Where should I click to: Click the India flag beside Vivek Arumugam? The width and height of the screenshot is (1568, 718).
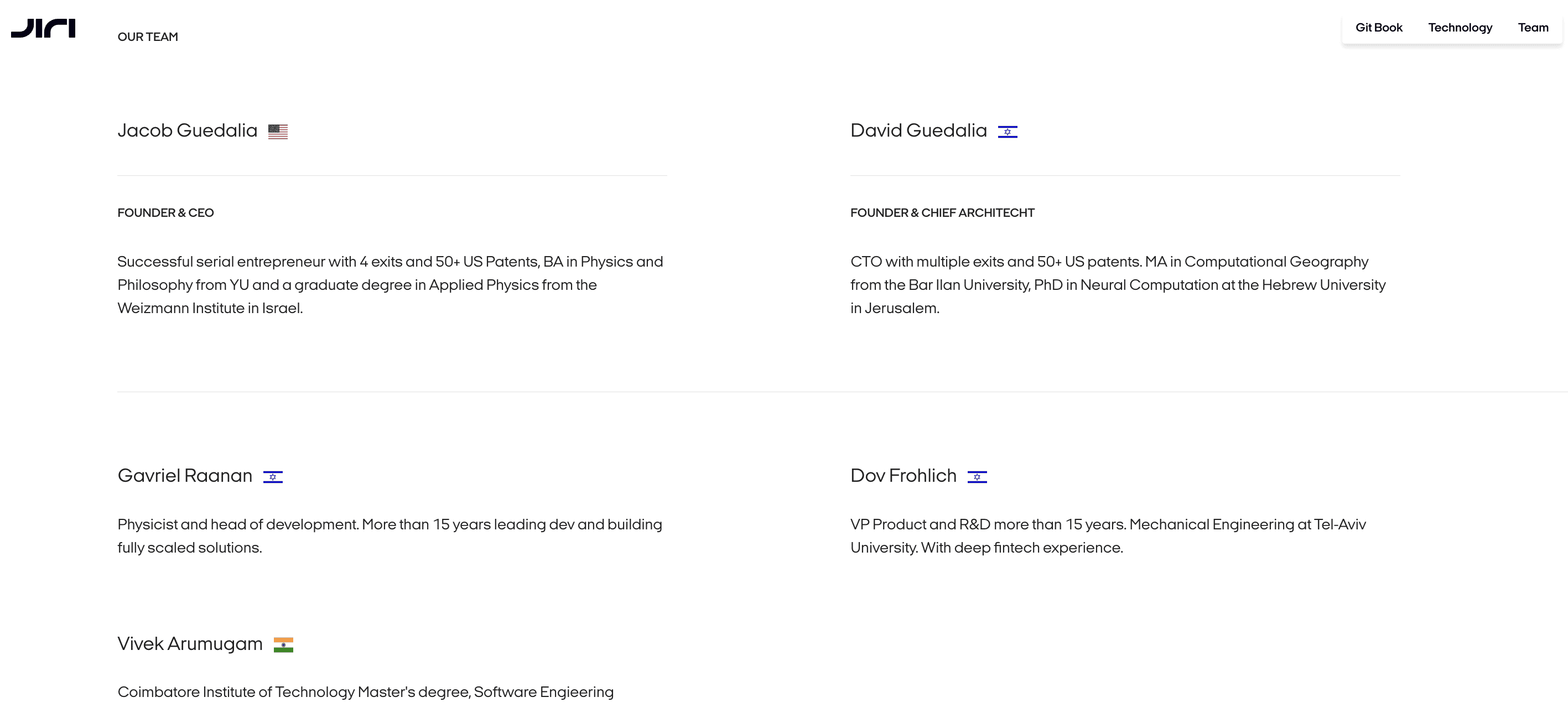click(283, 644)
